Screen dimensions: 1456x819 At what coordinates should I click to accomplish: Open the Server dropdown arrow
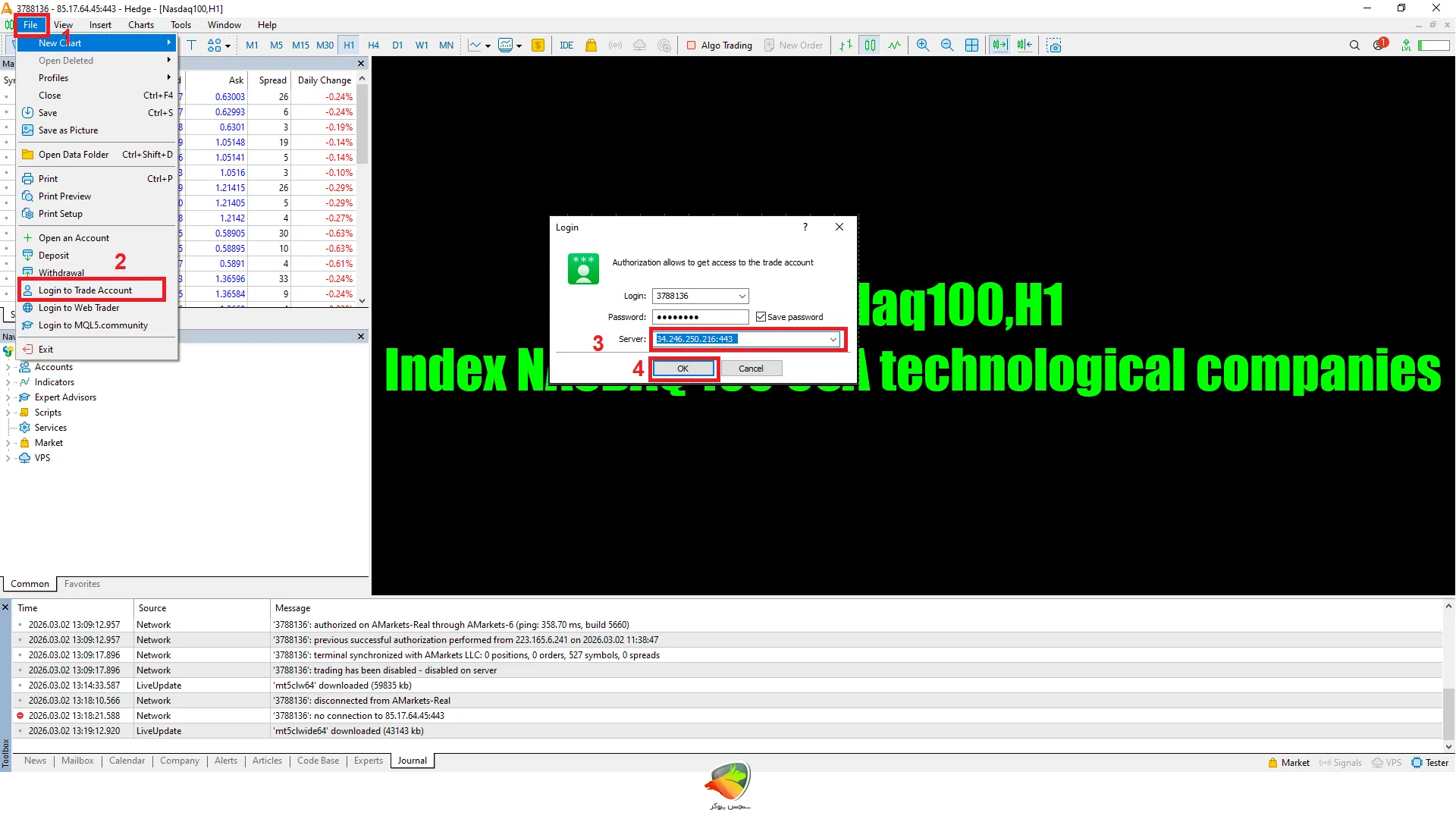[833, 339]
